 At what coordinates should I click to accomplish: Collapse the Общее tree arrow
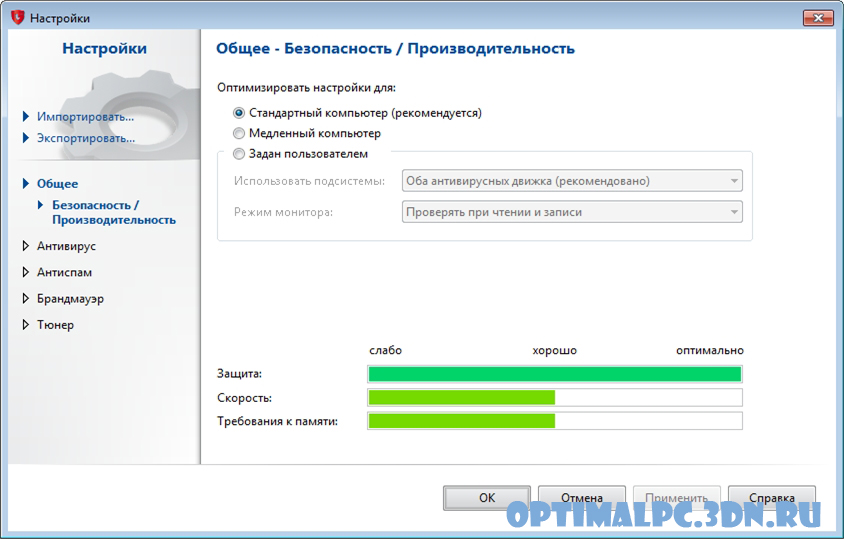coord(25,184)
